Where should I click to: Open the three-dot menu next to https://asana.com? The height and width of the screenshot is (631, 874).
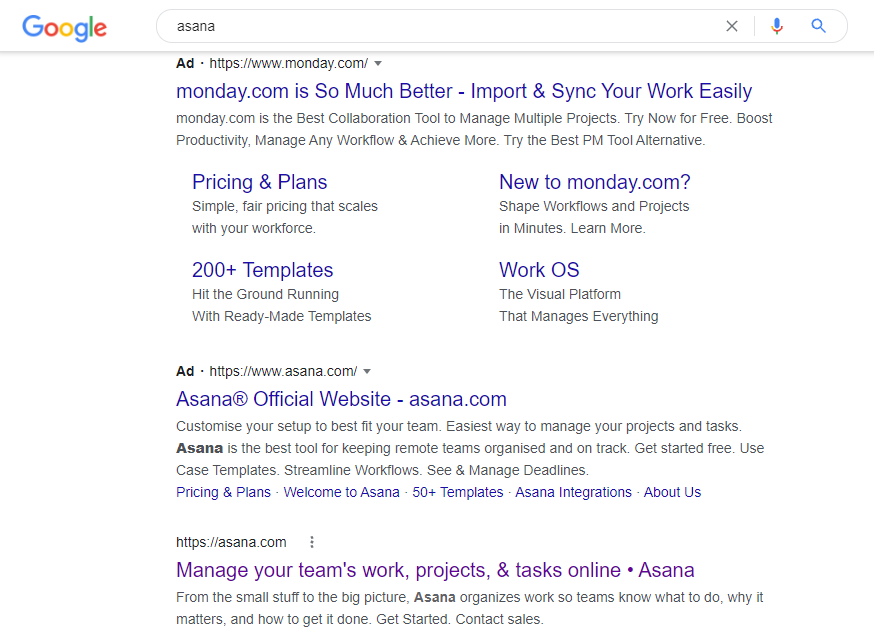tap(312, 542)
